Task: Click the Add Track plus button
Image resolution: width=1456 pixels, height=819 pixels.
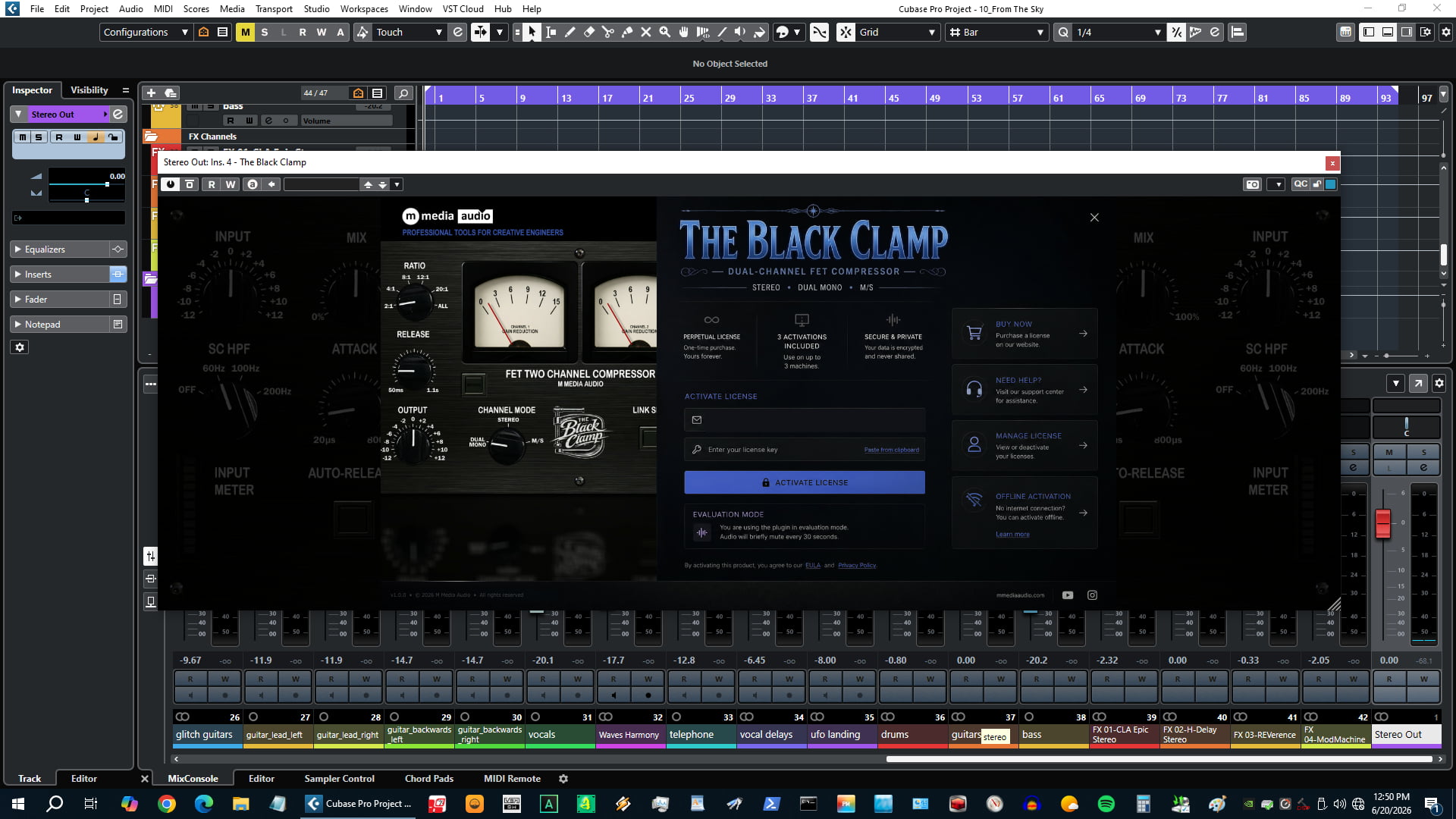Action: click(151, 93)
